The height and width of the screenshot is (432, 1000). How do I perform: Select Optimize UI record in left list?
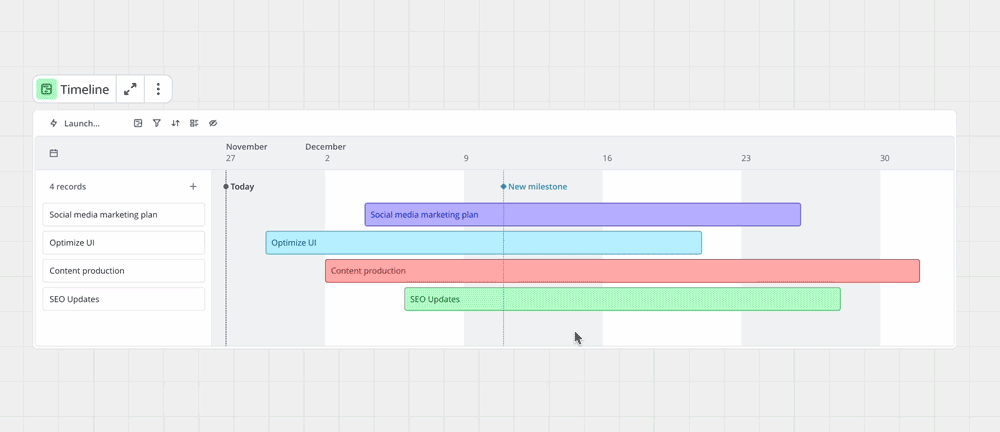(123, 242)
